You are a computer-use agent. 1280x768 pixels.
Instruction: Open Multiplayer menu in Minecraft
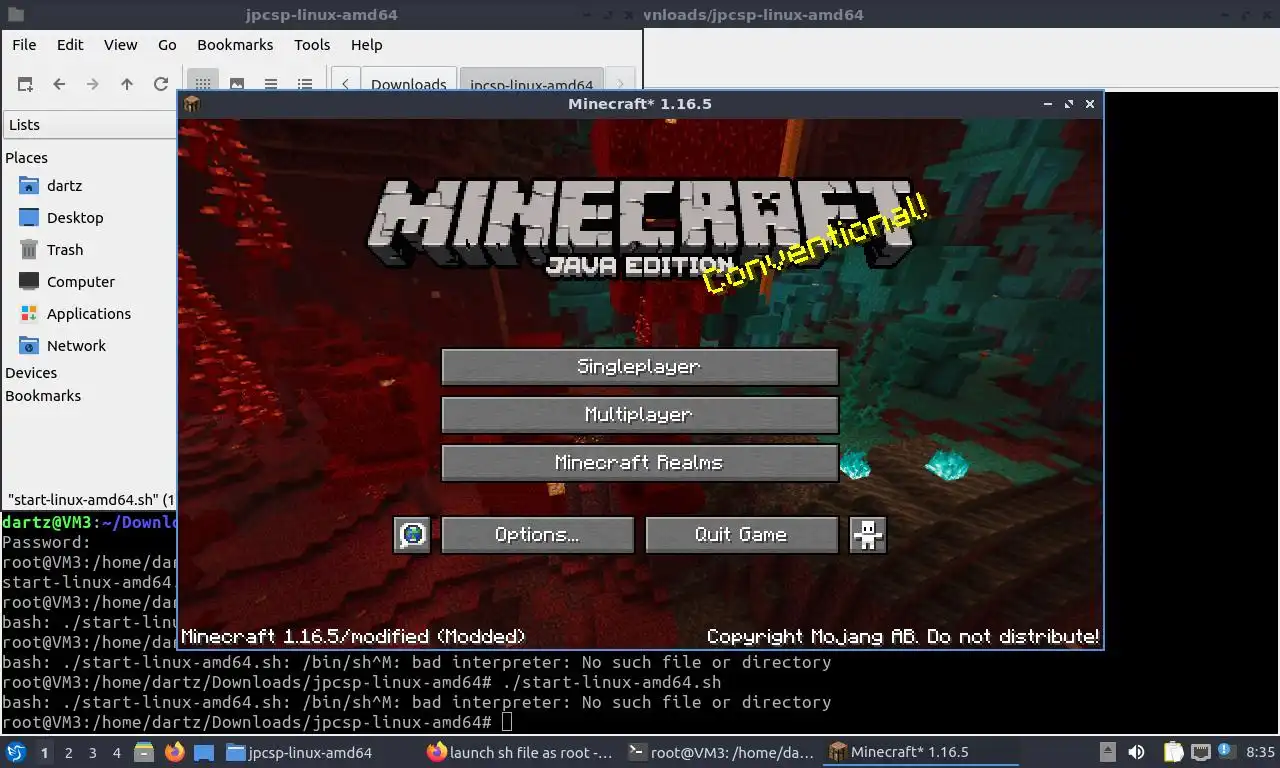639,415
